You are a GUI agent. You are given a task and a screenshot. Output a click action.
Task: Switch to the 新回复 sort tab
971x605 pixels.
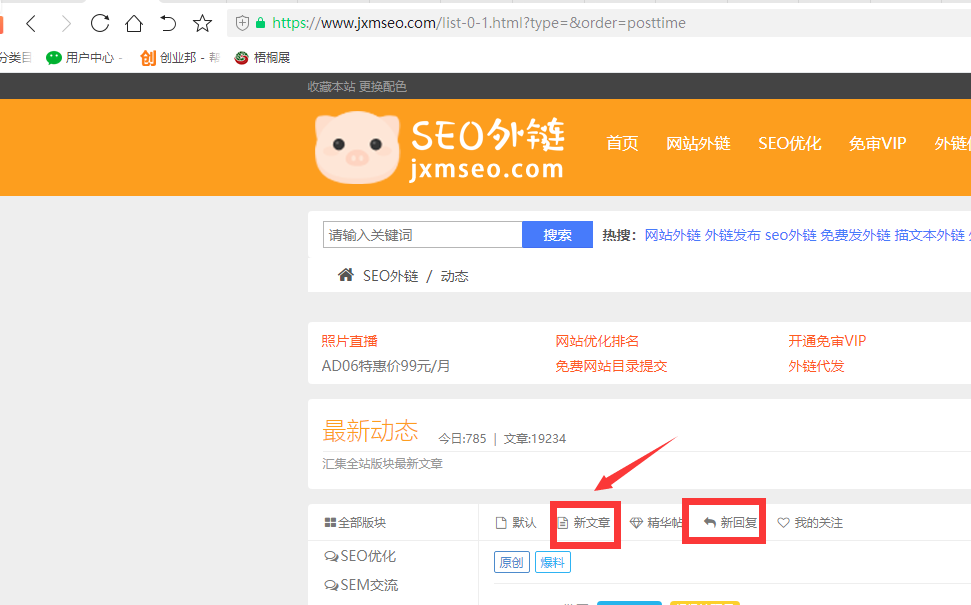tap(730, 523)
